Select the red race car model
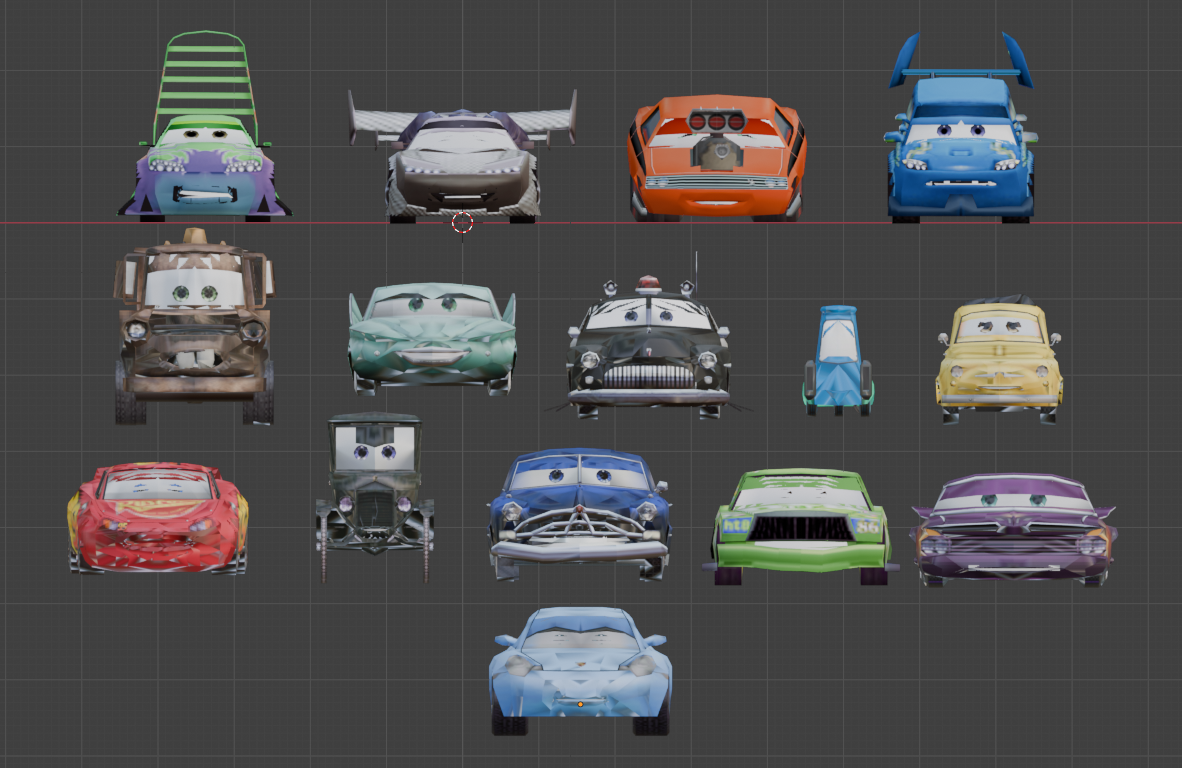Screen dimensions: 1182x768 (158, 519)
